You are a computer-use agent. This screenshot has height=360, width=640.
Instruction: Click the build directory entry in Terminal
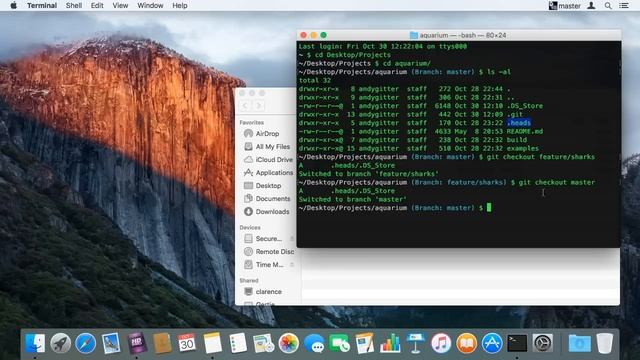pos(517,140)
